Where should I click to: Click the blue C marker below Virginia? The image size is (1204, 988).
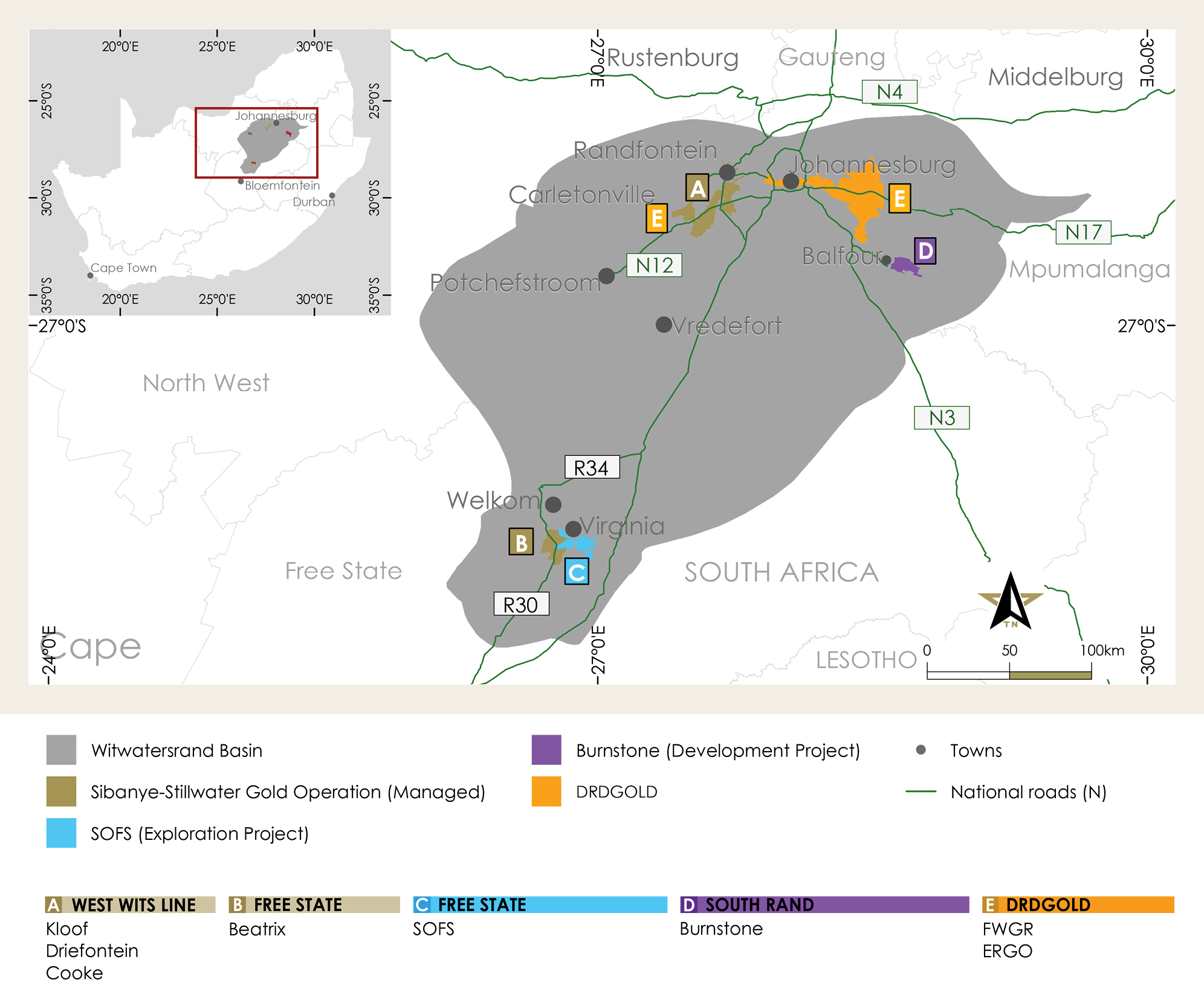pyautogui.click(x=577, y=571)
